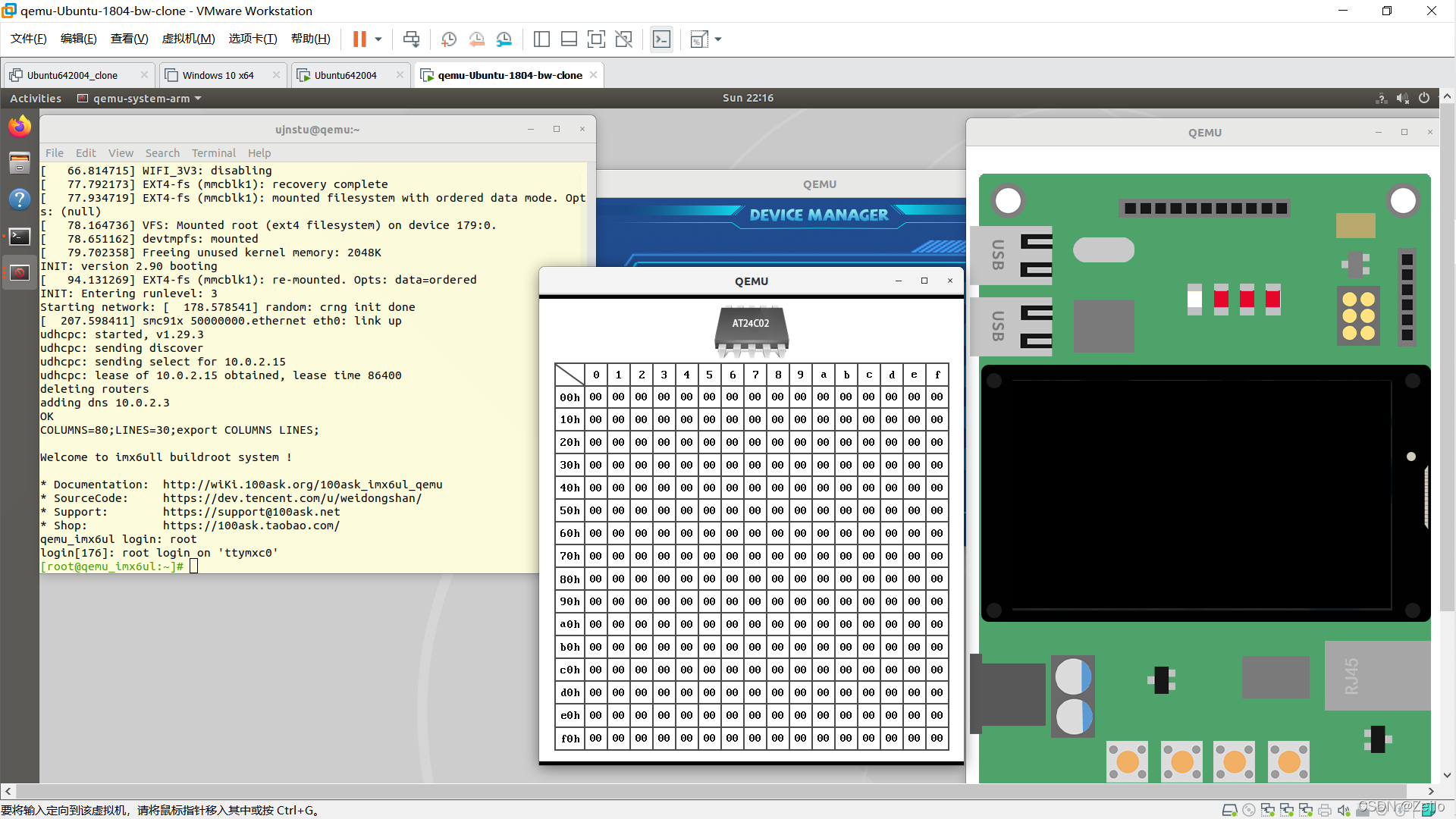Image resolution: width=1456 pixels, height=819 pixels.
Task: Close the qemu-Ubuntu-1804-bw-clone tab
Action: click(594, 74)
